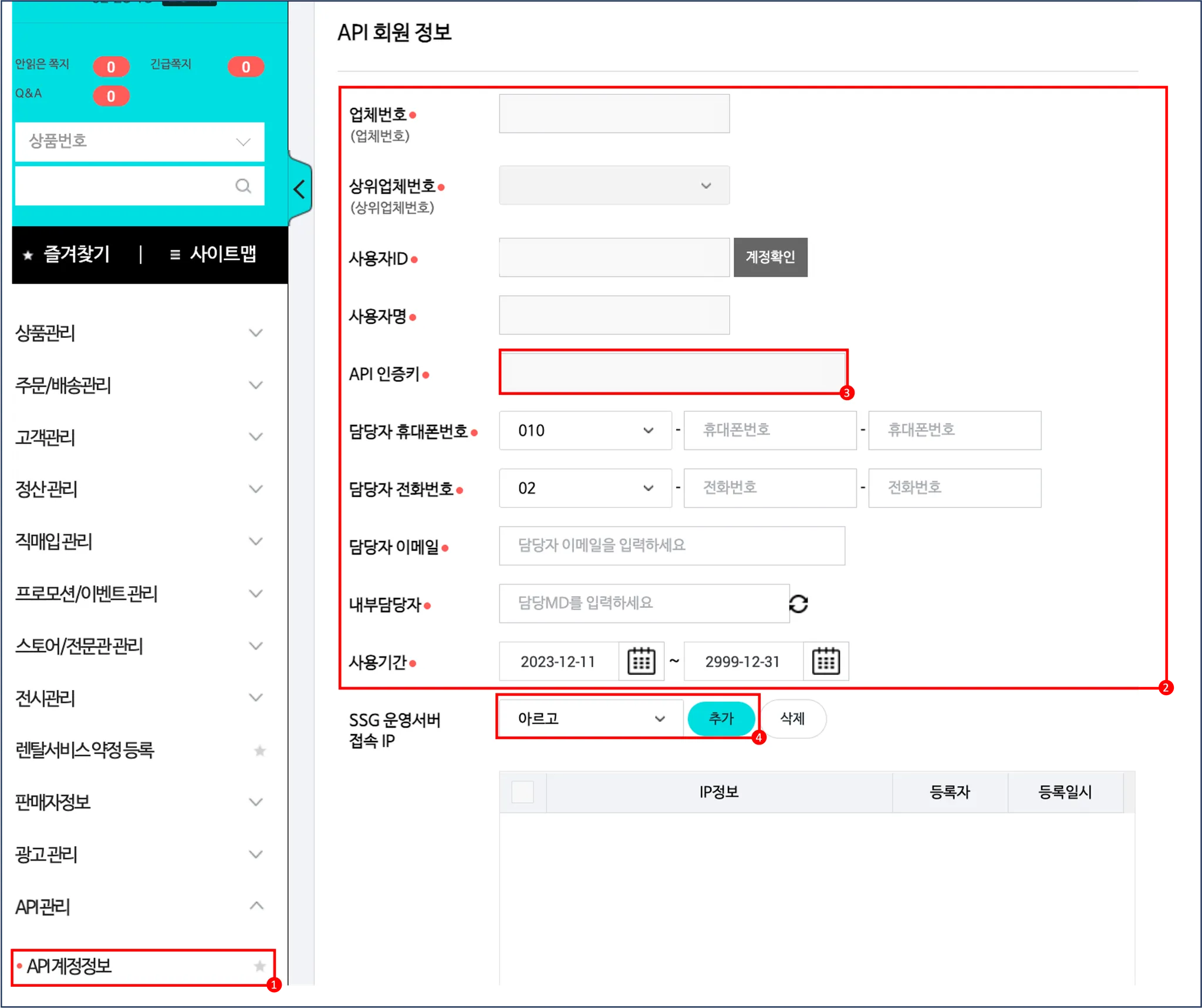Click the search magnifier icon in sidebar
Screen dimensions: 1202x1008
click(243, 186)
